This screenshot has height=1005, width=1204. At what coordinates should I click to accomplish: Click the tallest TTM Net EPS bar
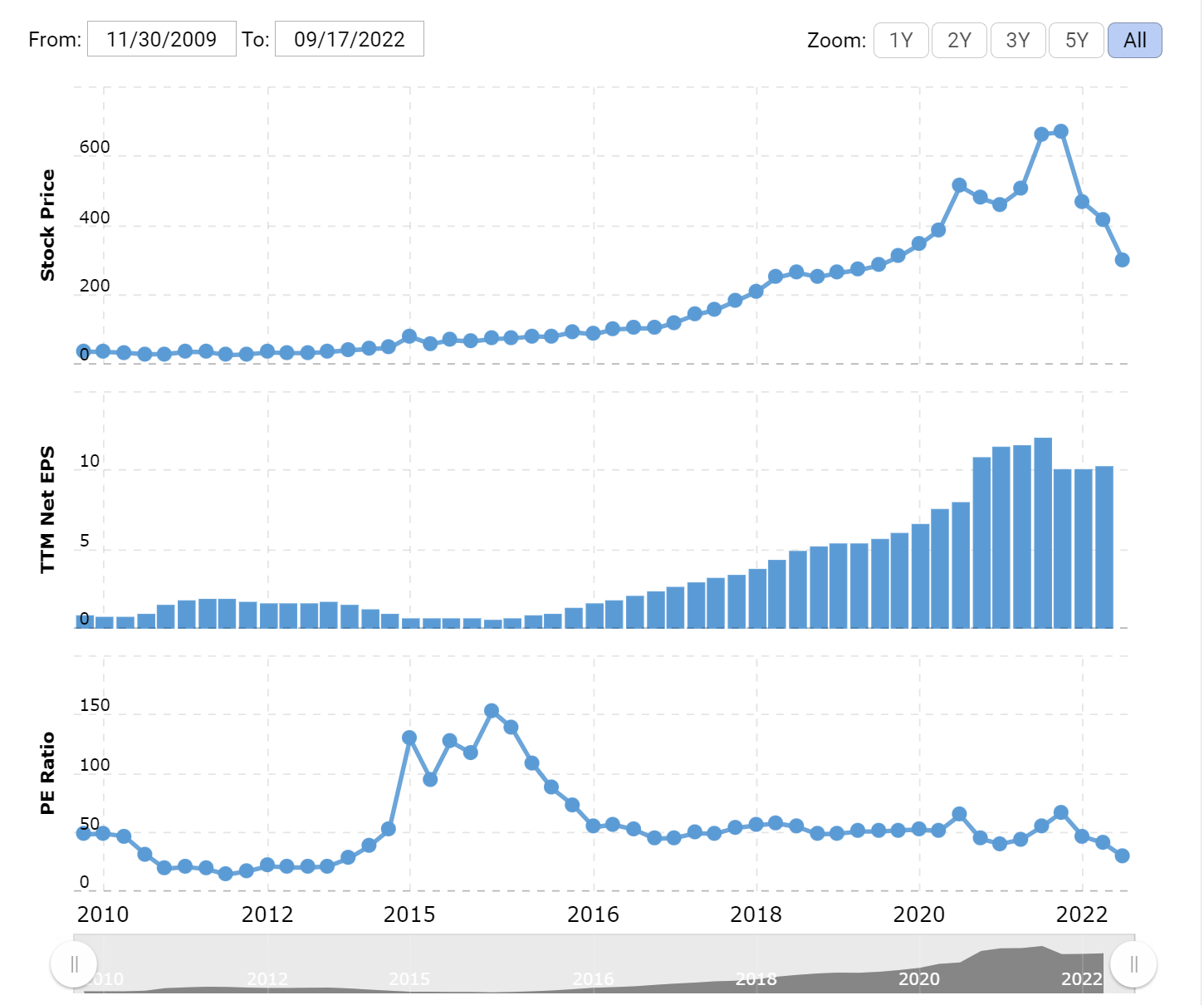[1043, 532]
